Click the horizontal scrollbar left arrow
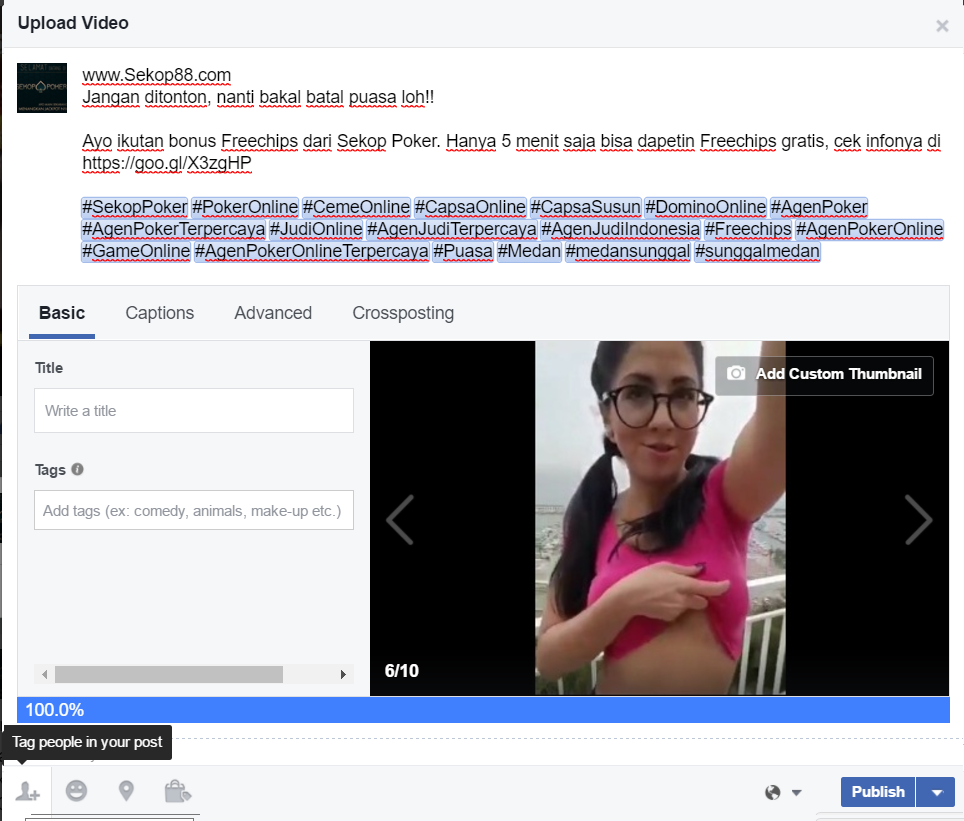This screenshot has height=821, width=964. pyautogui.click(x=44, y=675)
